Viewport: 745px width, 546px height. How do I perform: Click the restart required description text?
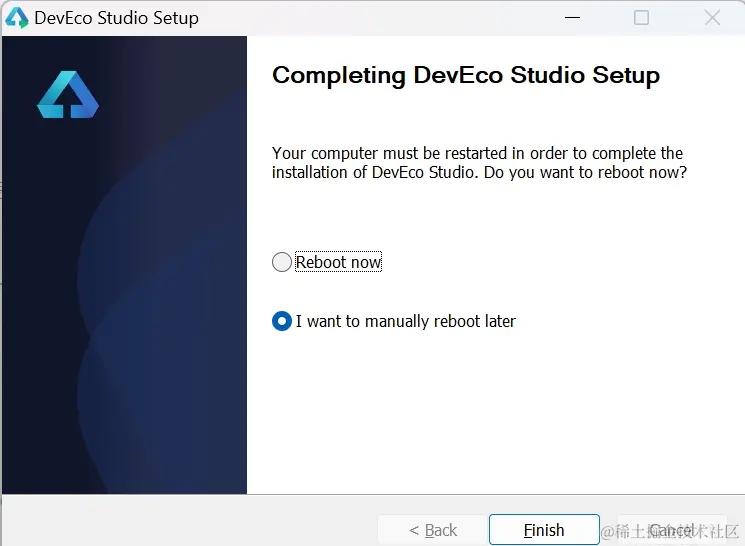click(x=477, y=153)
